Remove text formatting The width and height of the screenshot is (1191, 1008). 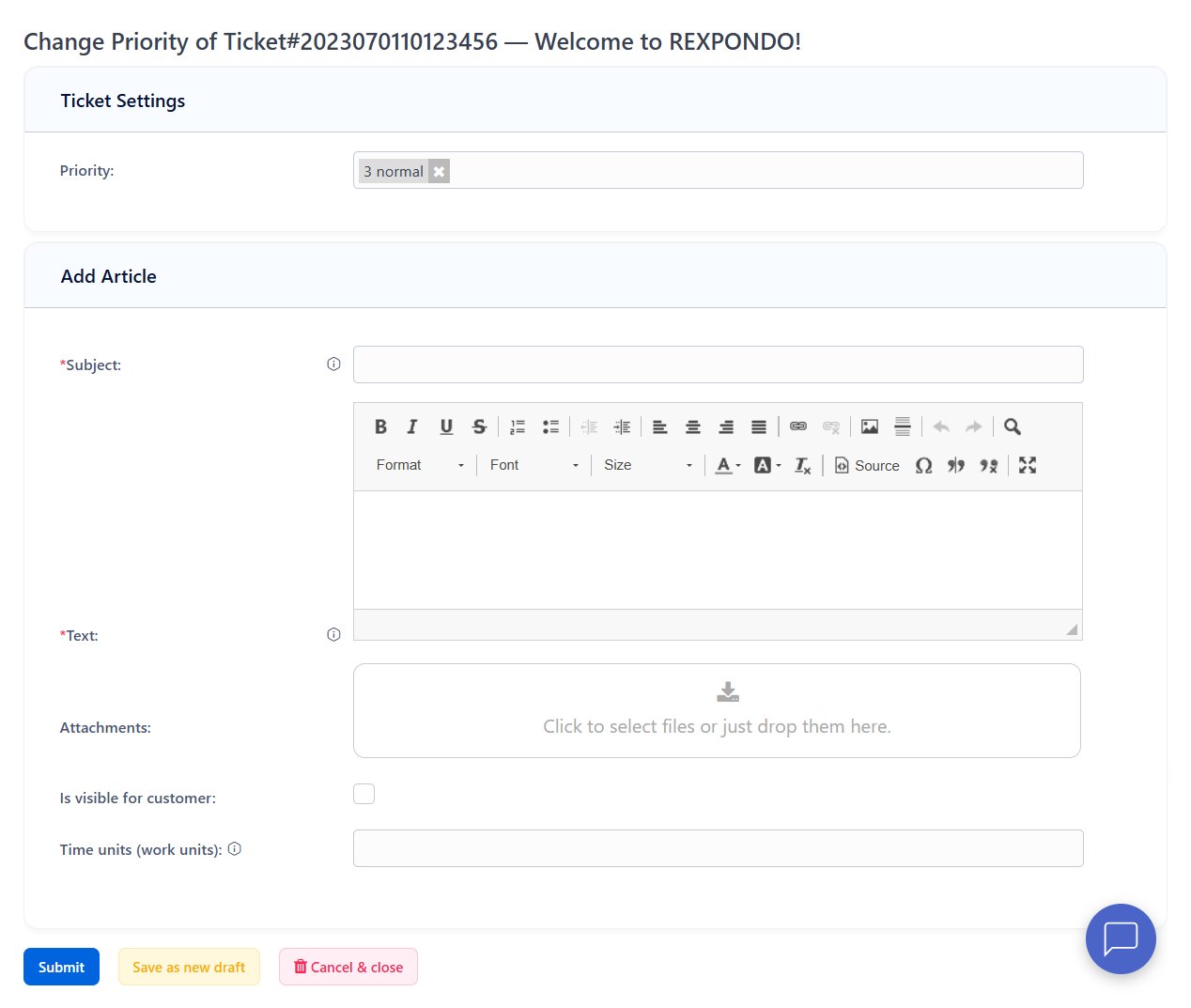[803, 465]
